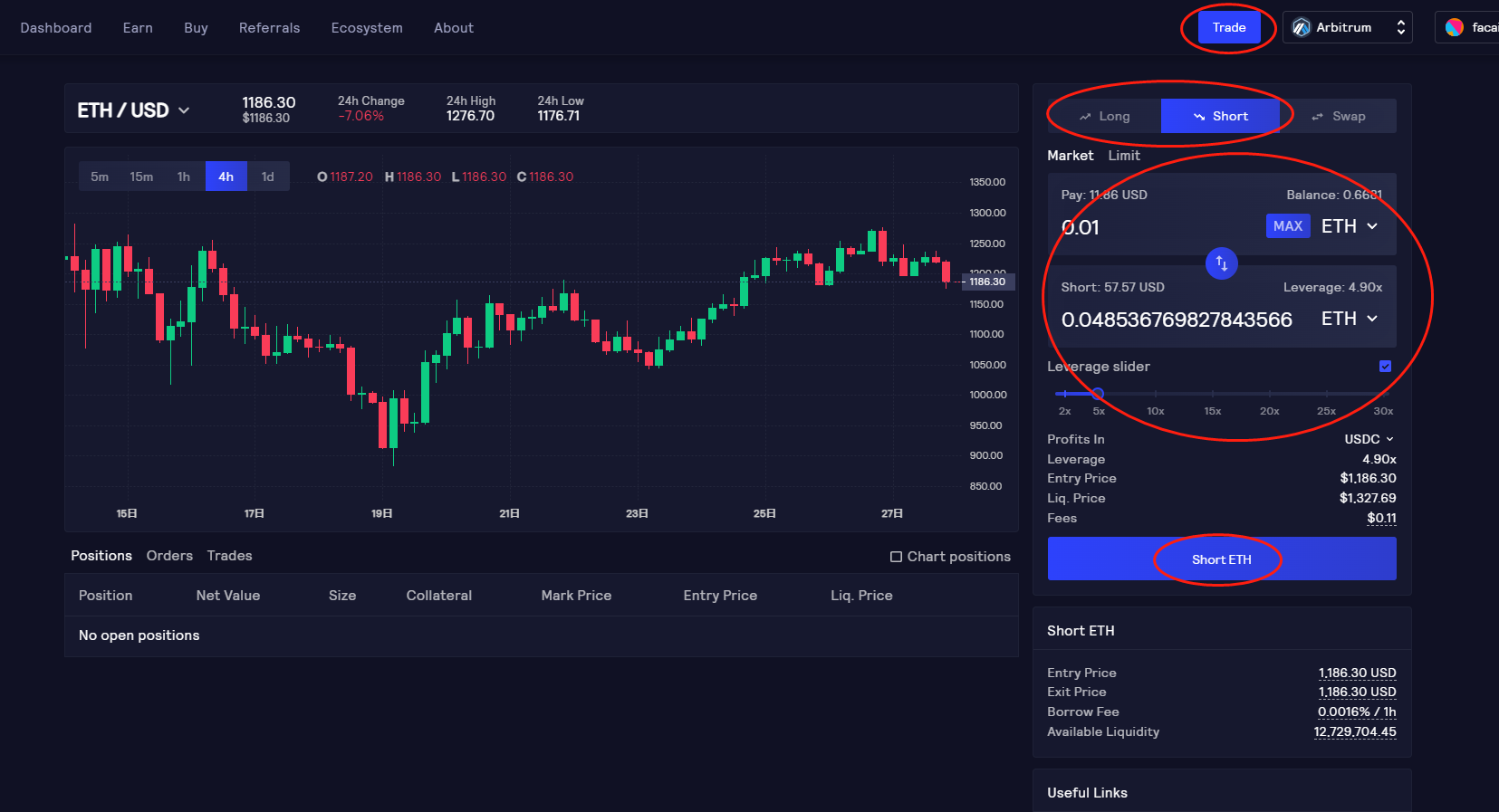
Task: Set leverage slider to 15x mark
Action: tap(1213, 394)
